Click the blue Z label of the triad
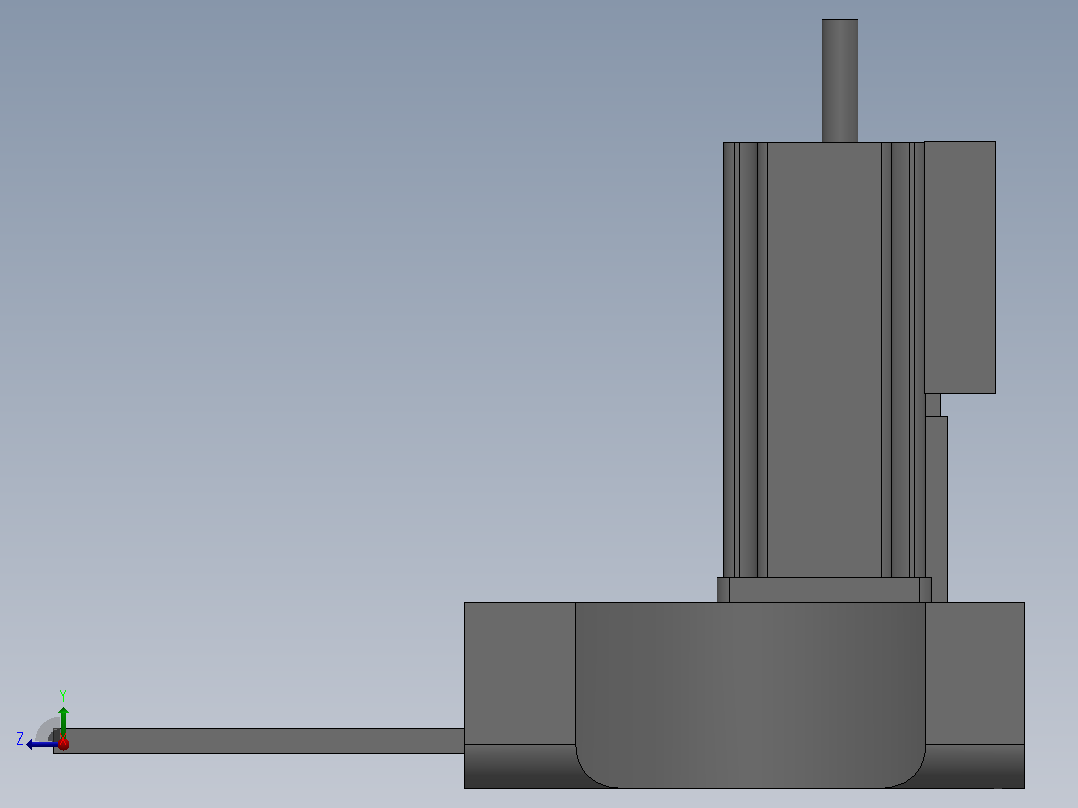 coord(20,739)
